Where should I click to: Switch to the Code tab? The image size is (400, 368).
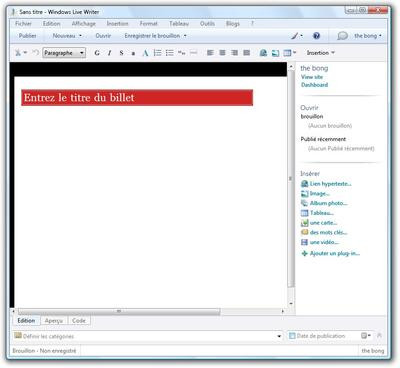click(79, 321)
